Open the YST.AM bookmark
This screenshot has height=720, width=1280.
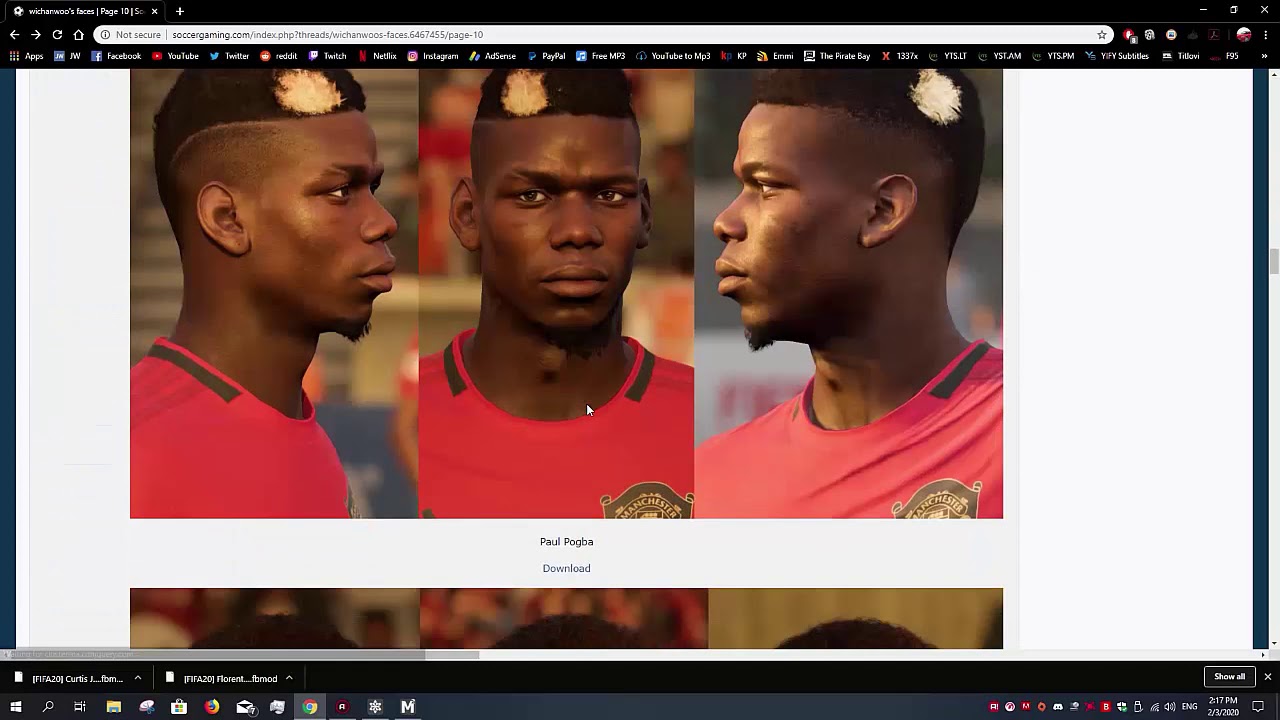[1000, 56]
